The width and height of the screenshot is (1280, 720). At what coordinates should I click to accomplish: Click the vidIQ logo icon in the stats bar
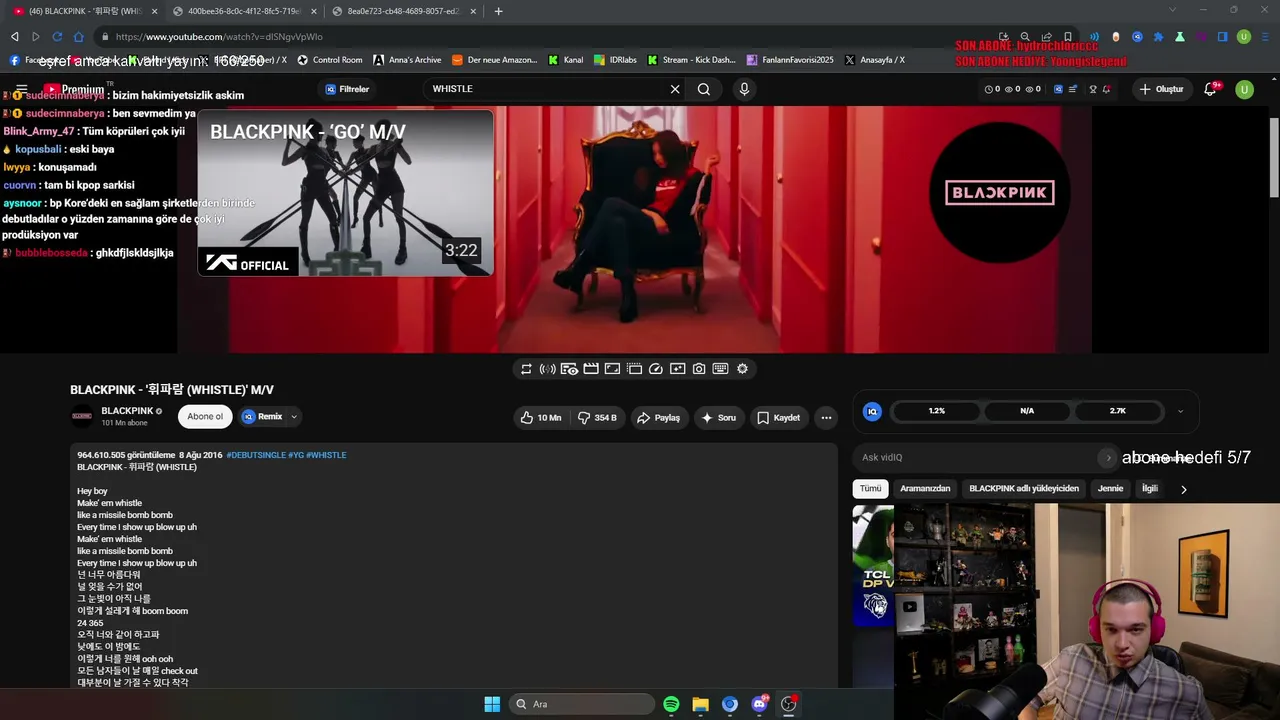click(x=872, y=411)
